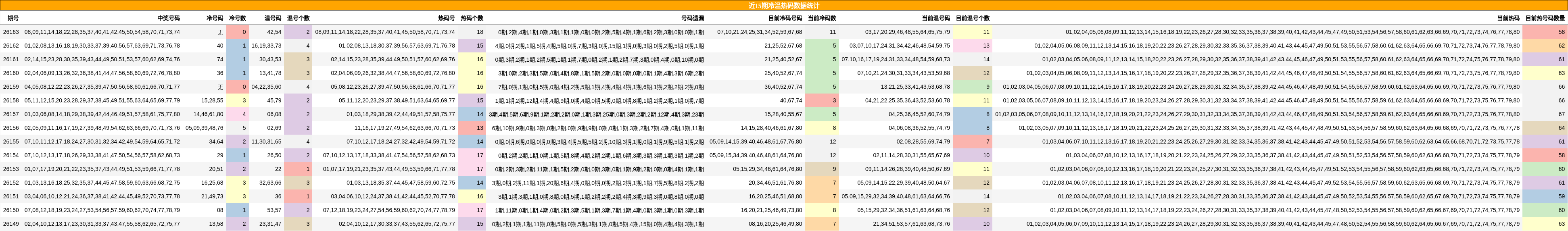Select the 当前温号码 column header
Viewport: 1568px width, 231px height.
935,18
